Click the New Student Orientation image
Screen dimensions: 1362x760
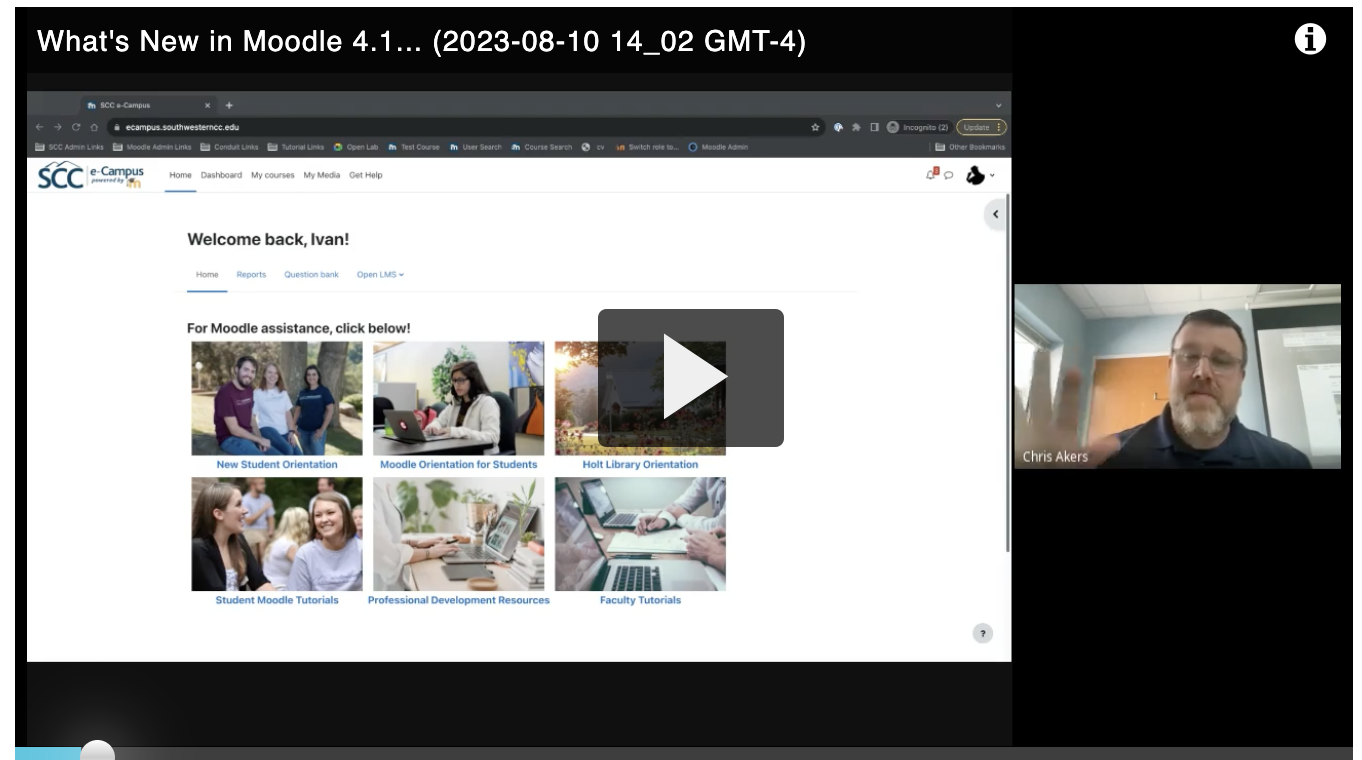(x=277, y=398)
